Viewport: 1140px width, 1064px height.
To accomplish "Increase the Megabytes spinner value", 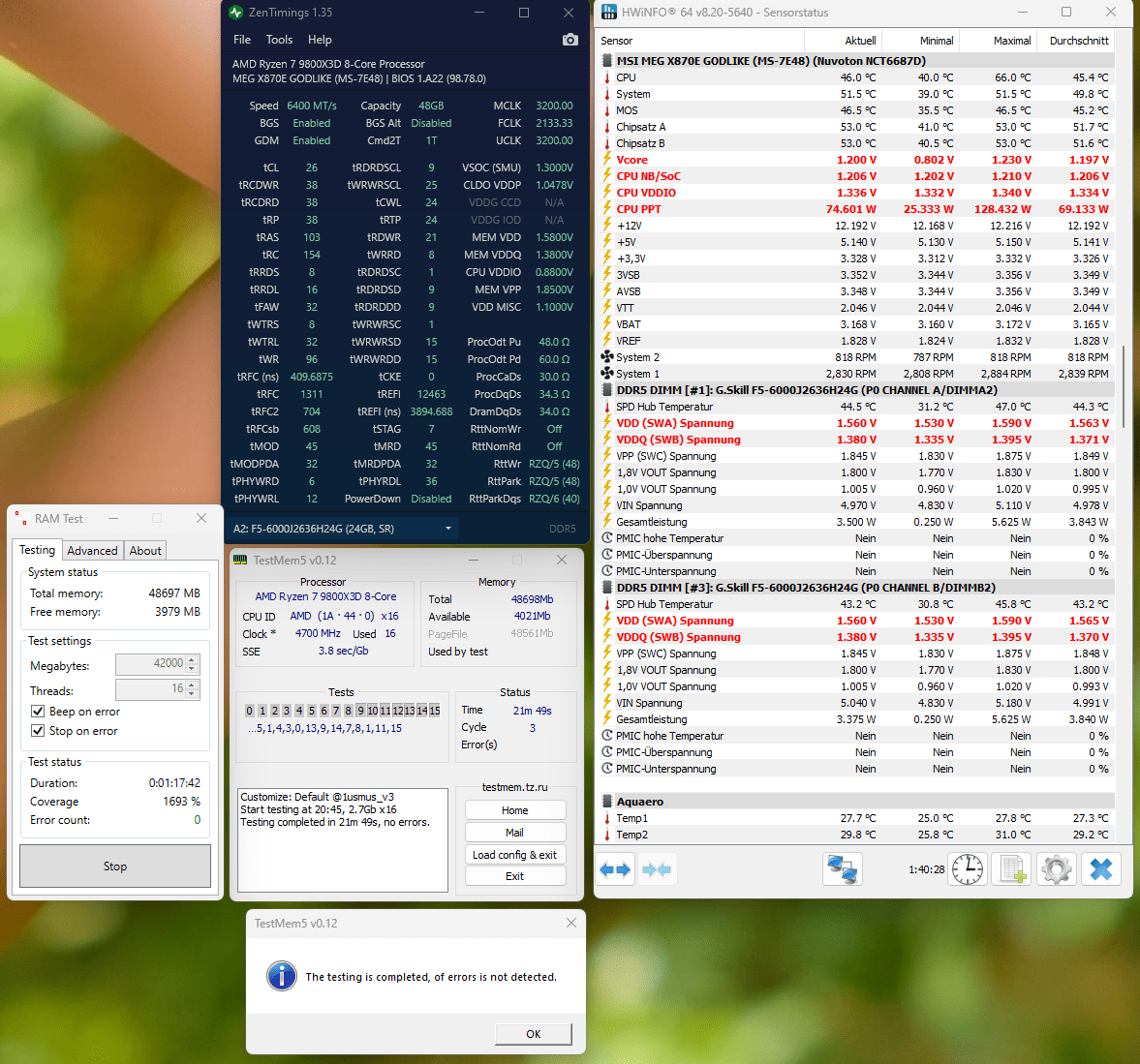I will [x=192, y=659].
